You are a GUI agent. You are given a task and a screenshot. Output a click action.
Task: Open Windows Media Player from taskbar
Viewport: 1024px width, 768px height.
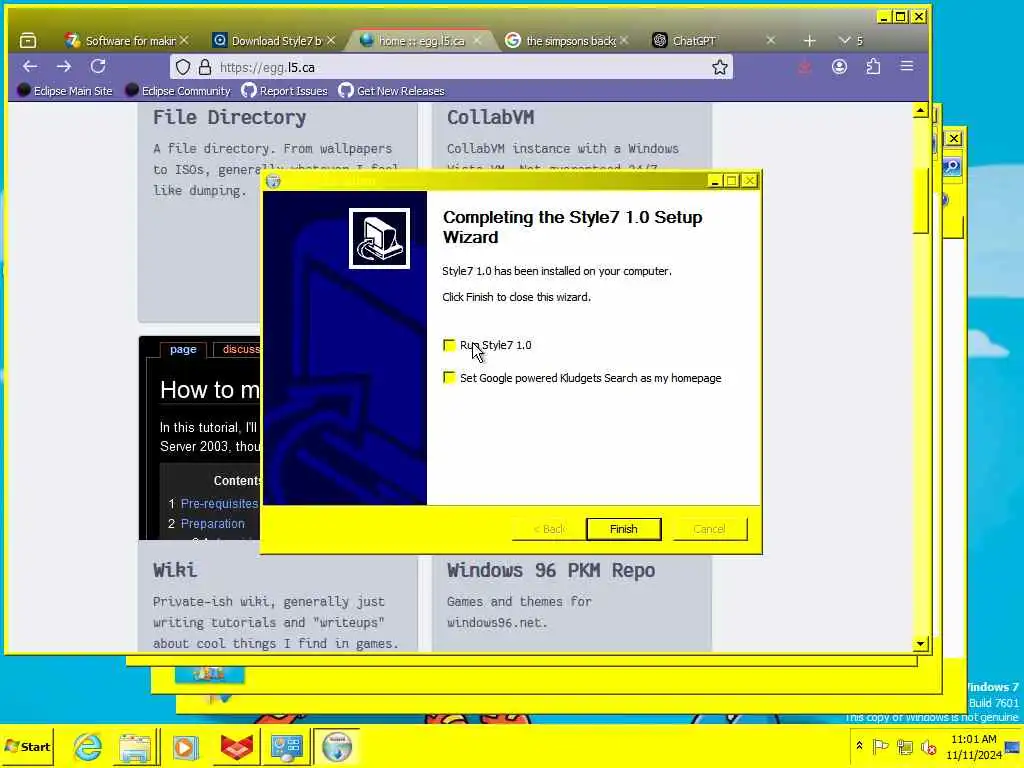pos(185,746)
